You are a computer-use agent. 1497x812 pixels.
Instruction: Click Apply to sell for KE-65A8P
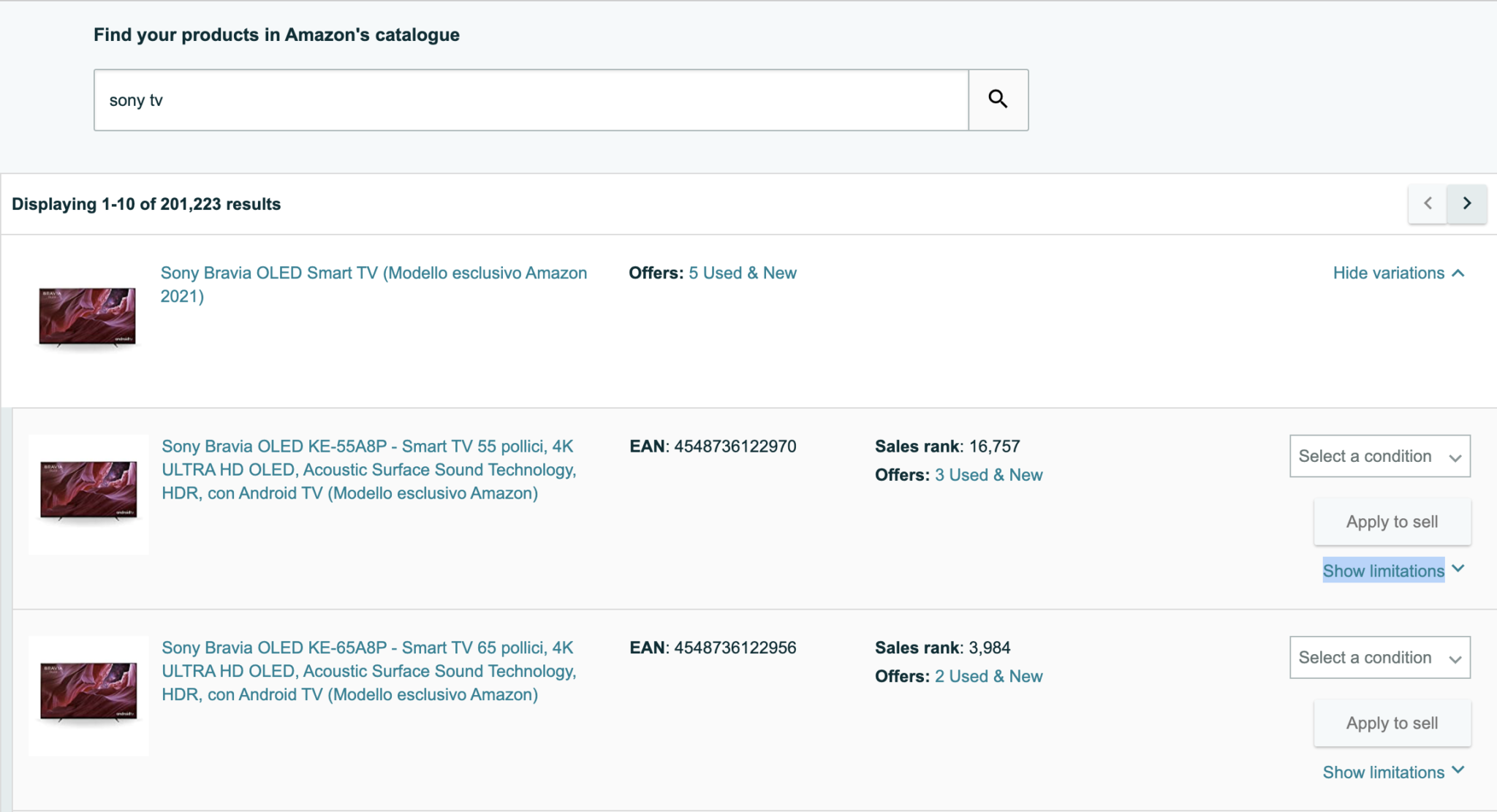(x=1392, y=724)
